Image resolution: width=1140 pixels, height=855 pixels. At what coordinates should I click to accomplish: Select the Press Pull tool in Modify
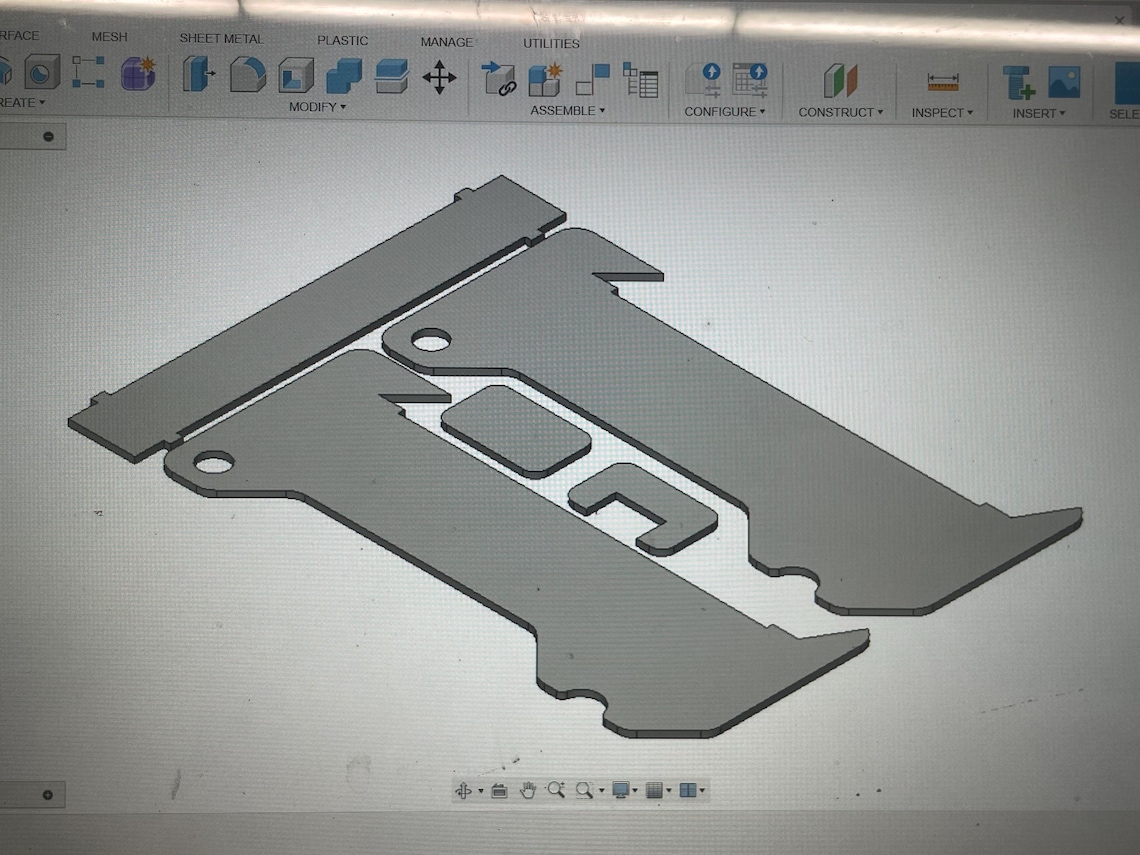(x=198, y=74)
